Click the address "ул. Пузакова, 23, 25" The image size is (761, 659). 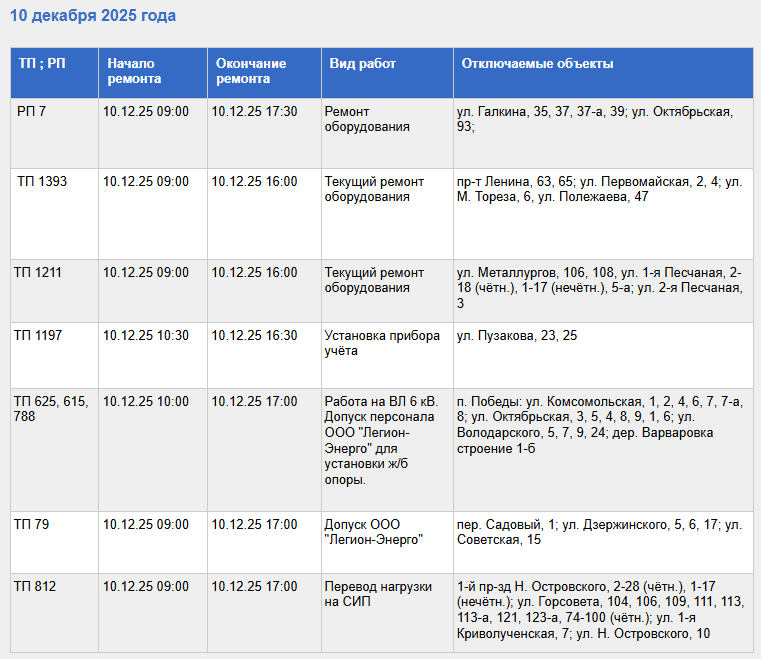pyautogui.click(x=516, y=336)
